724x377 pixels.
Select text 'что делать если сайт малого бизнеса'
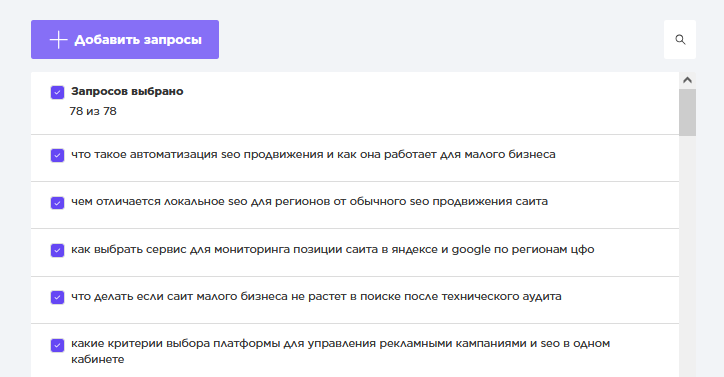(x=179, y=297)
